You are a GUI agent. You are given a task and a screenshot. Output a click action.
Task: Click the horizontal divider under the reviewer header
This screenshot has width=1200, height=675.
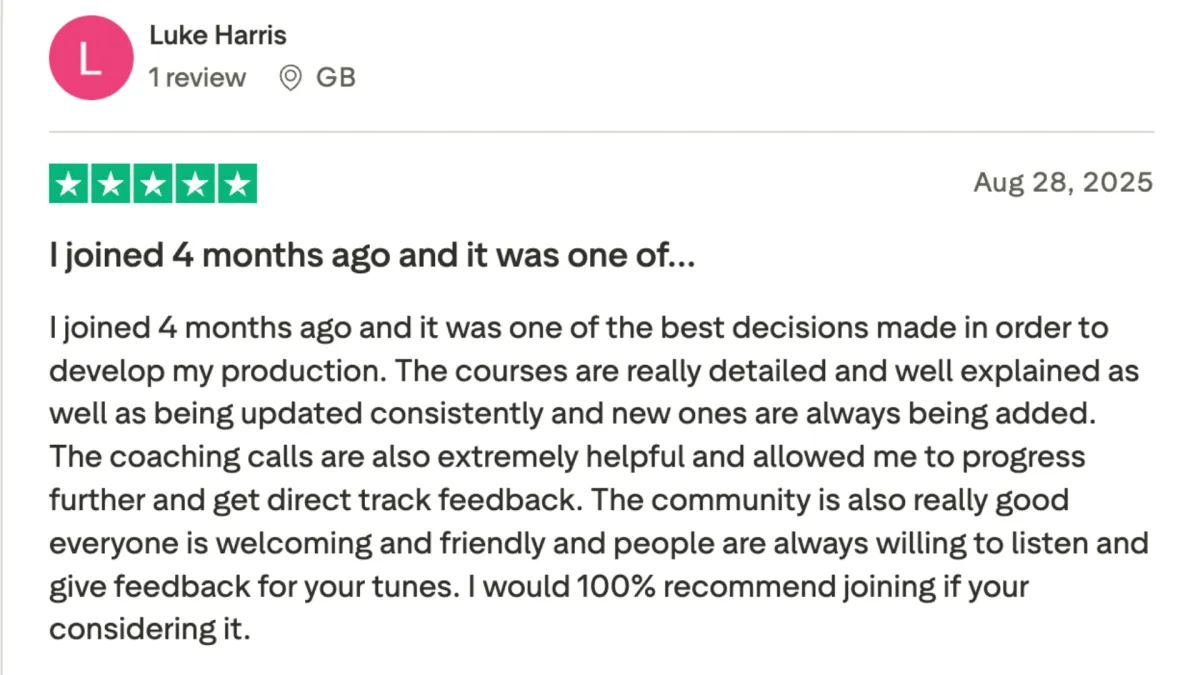(600, 132)
